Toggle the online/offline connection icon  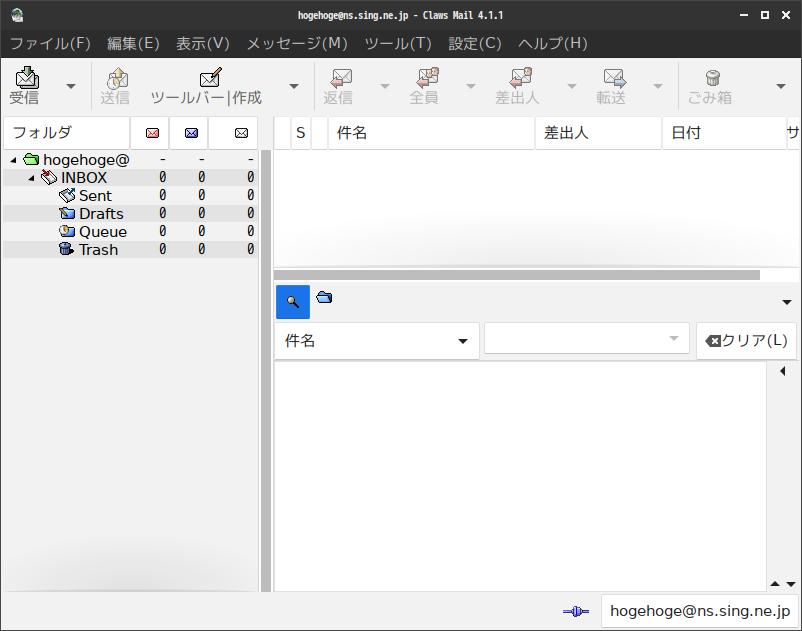click(576, 611)
